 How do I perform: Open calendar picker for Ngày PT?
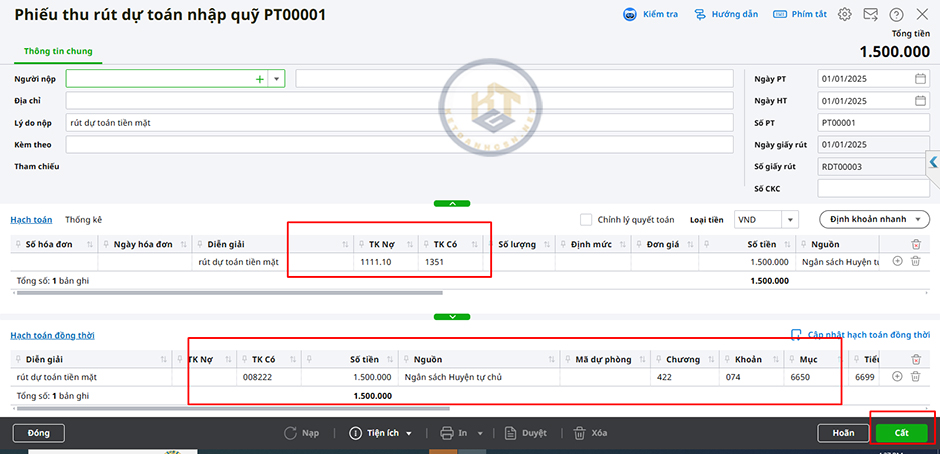click(920, 79)
